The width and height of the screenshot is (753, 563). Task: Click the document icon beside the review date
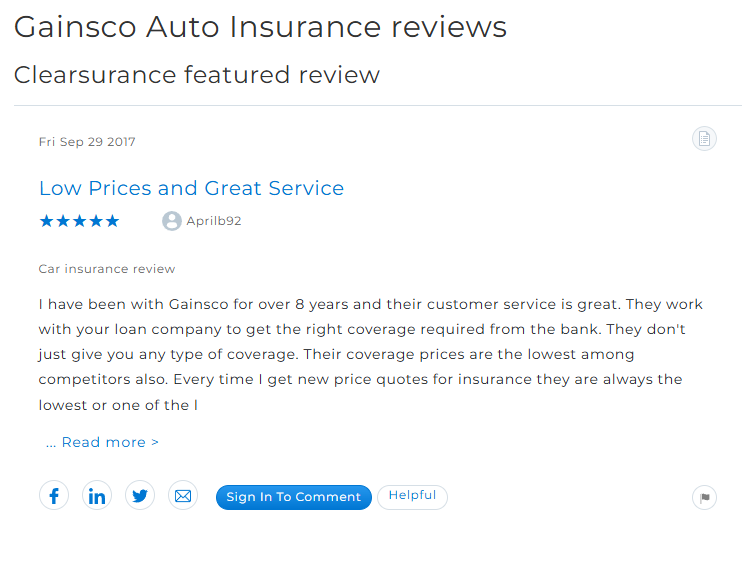coord(704,139)
